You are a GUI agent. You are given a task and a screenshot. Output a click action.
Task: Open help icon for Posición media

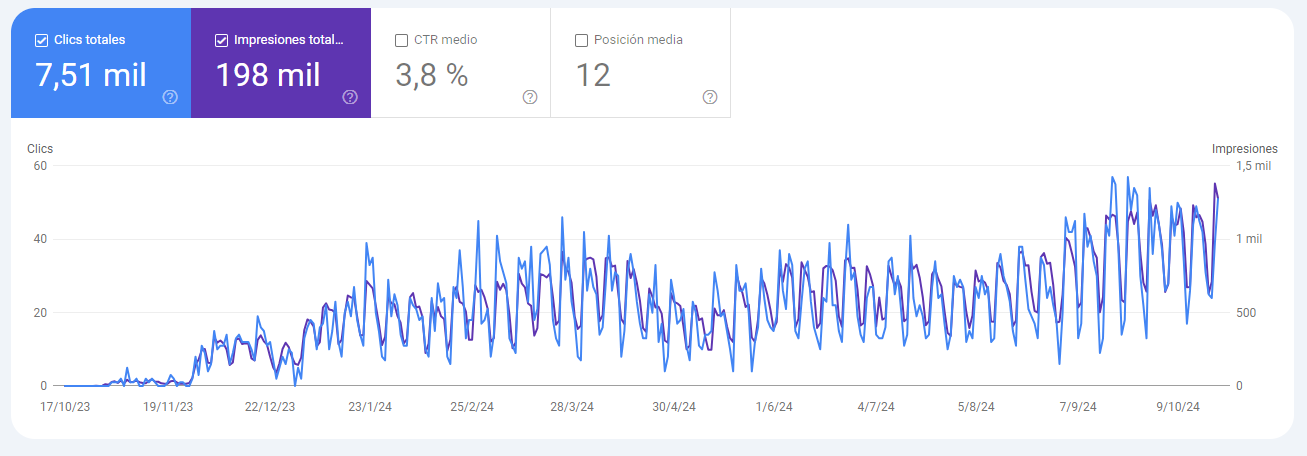[710, 97]
